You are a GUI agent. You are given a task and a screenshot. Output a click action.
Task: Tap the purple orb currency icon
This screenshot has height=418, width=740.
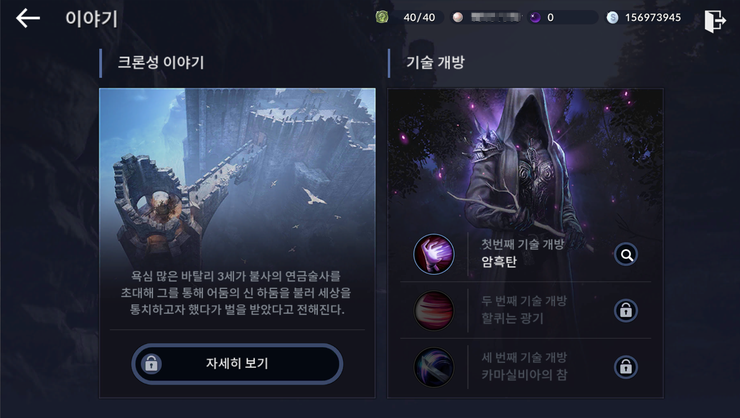[x=535, y=17]
